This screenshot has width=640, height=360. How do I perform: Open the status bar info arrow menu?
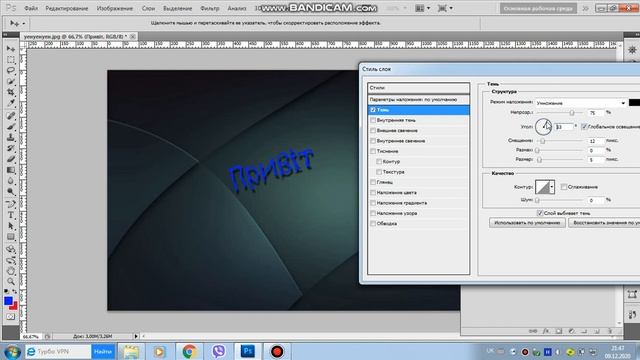coord(136,336)
